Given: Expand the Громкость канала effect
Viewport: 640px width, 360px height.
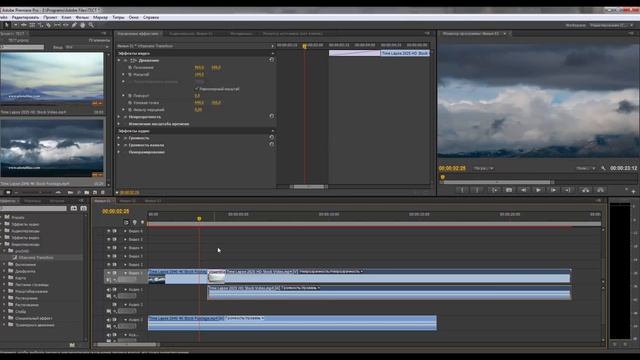Looking at the screenshot, I should 119,145.
